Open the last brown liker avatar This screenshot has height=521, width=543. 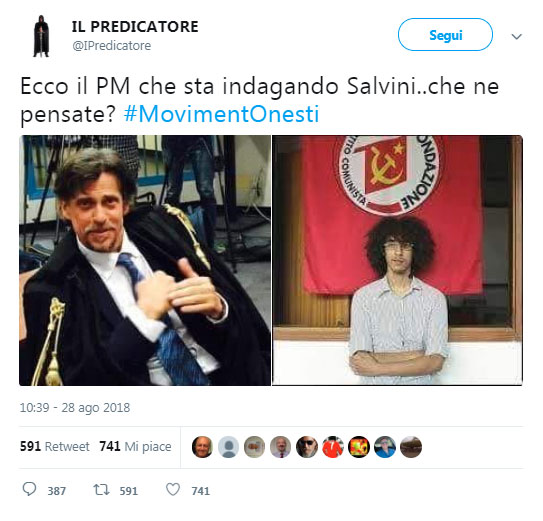[x=411, y=447]
